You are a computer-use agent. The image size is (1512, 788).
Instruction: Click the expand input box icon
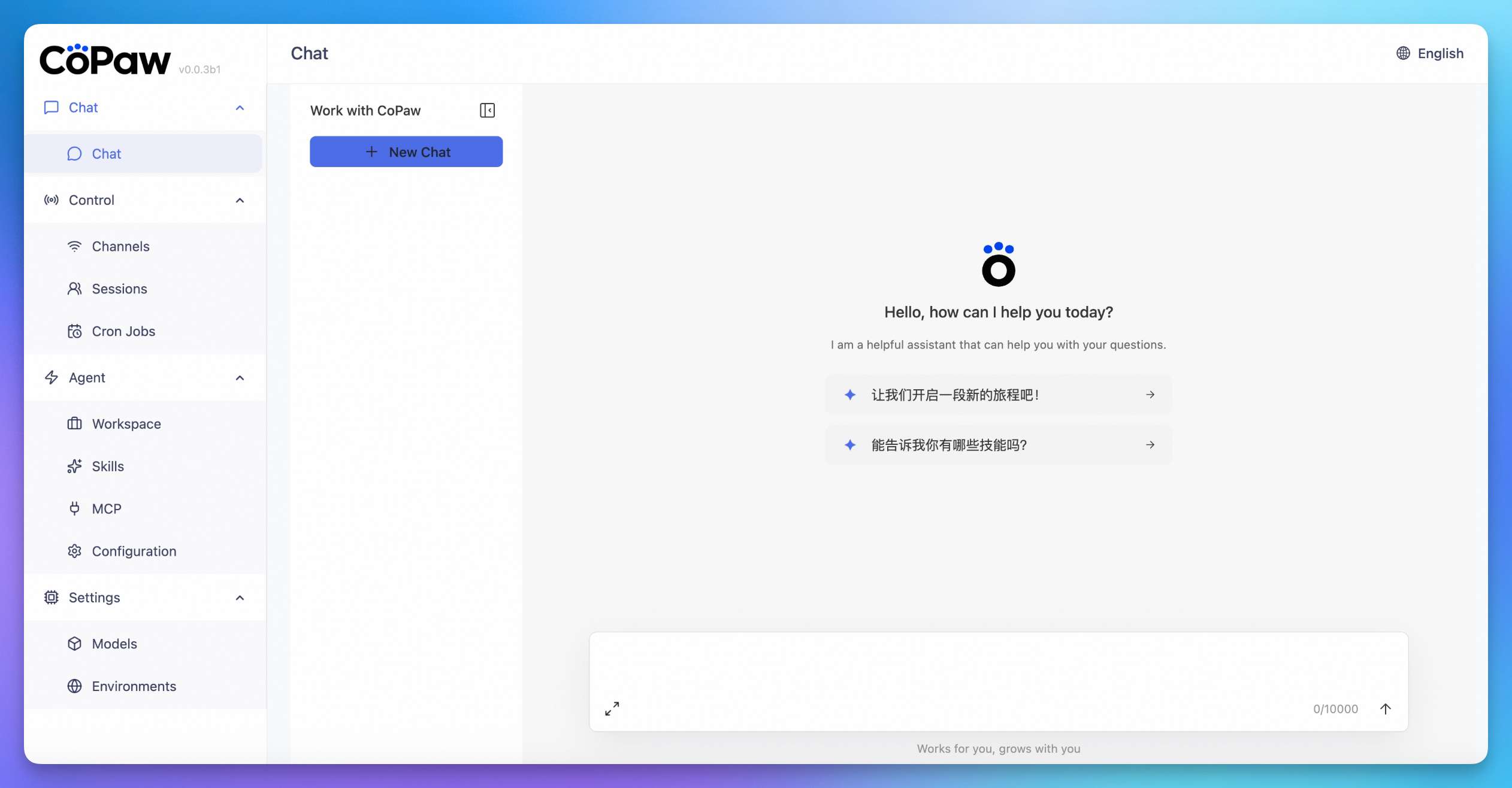(612, 708)
